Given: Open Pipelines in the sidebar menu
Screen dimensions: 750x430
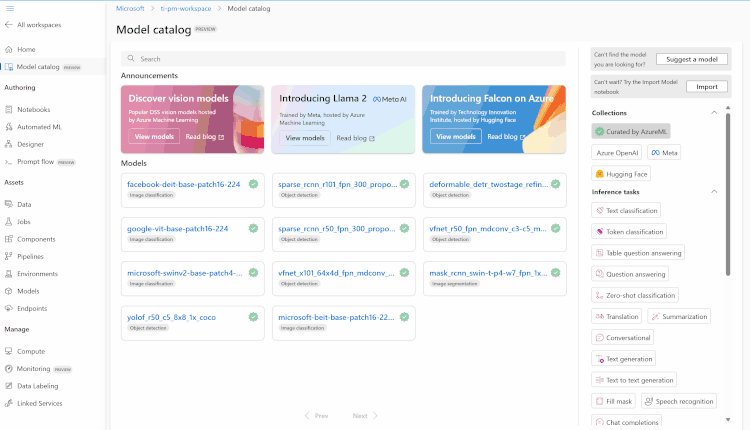Looking at the screenshot, I should point(30,256).
